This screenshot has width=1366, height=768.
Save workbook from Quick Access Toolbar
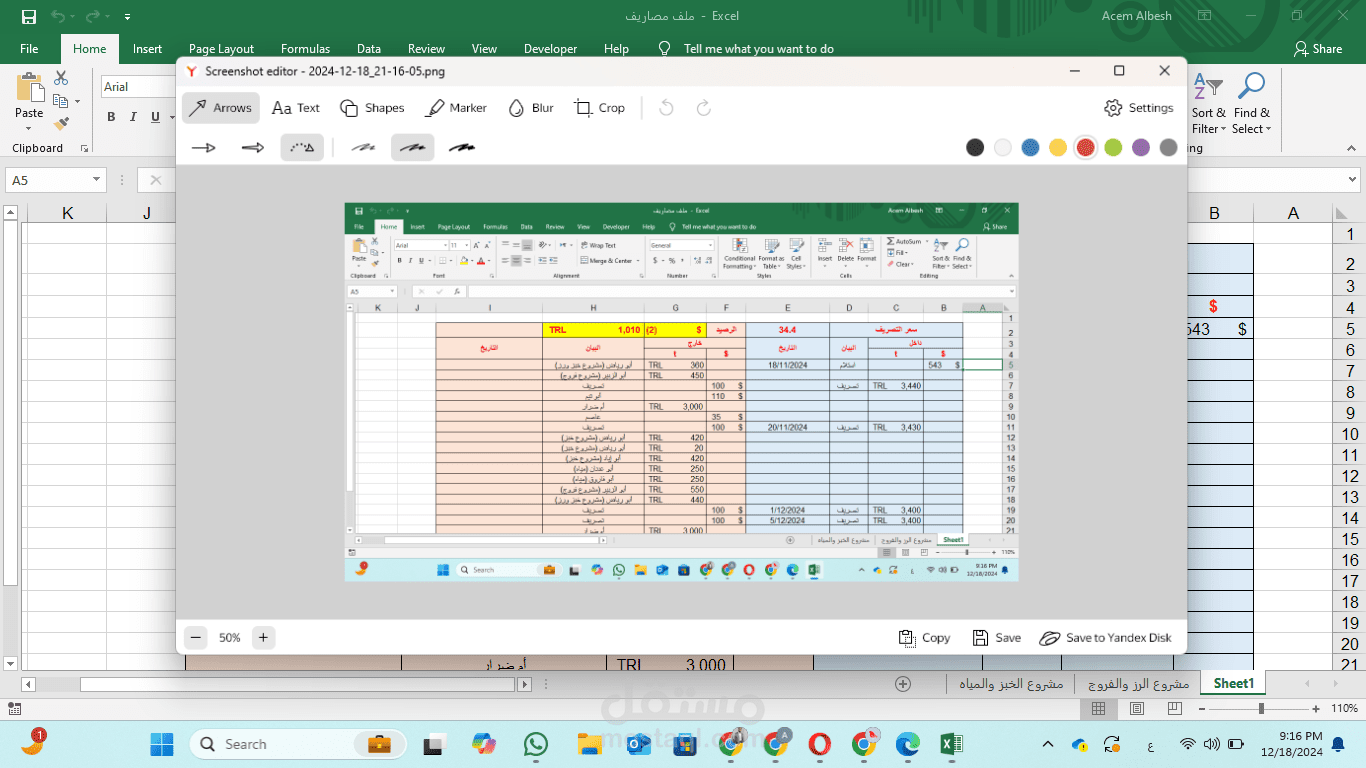click(x=29, y=16)
